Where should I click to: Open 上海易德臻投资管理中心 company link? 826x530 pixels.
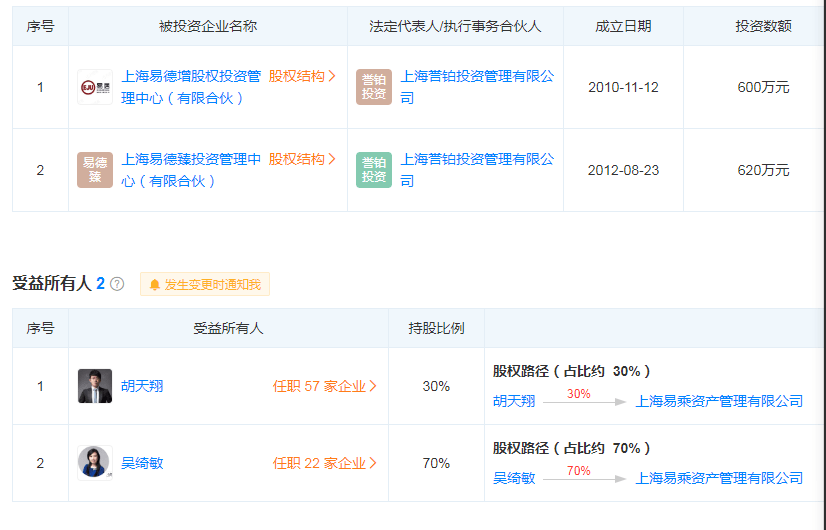click(x=190, y=160)
